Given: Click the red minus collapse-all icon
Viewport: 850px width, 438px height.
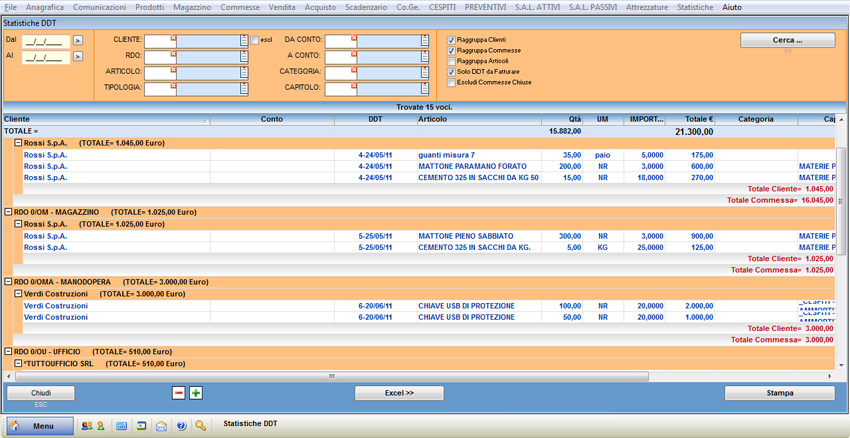Looking at the screenshot, I should [x=179, y=393].
